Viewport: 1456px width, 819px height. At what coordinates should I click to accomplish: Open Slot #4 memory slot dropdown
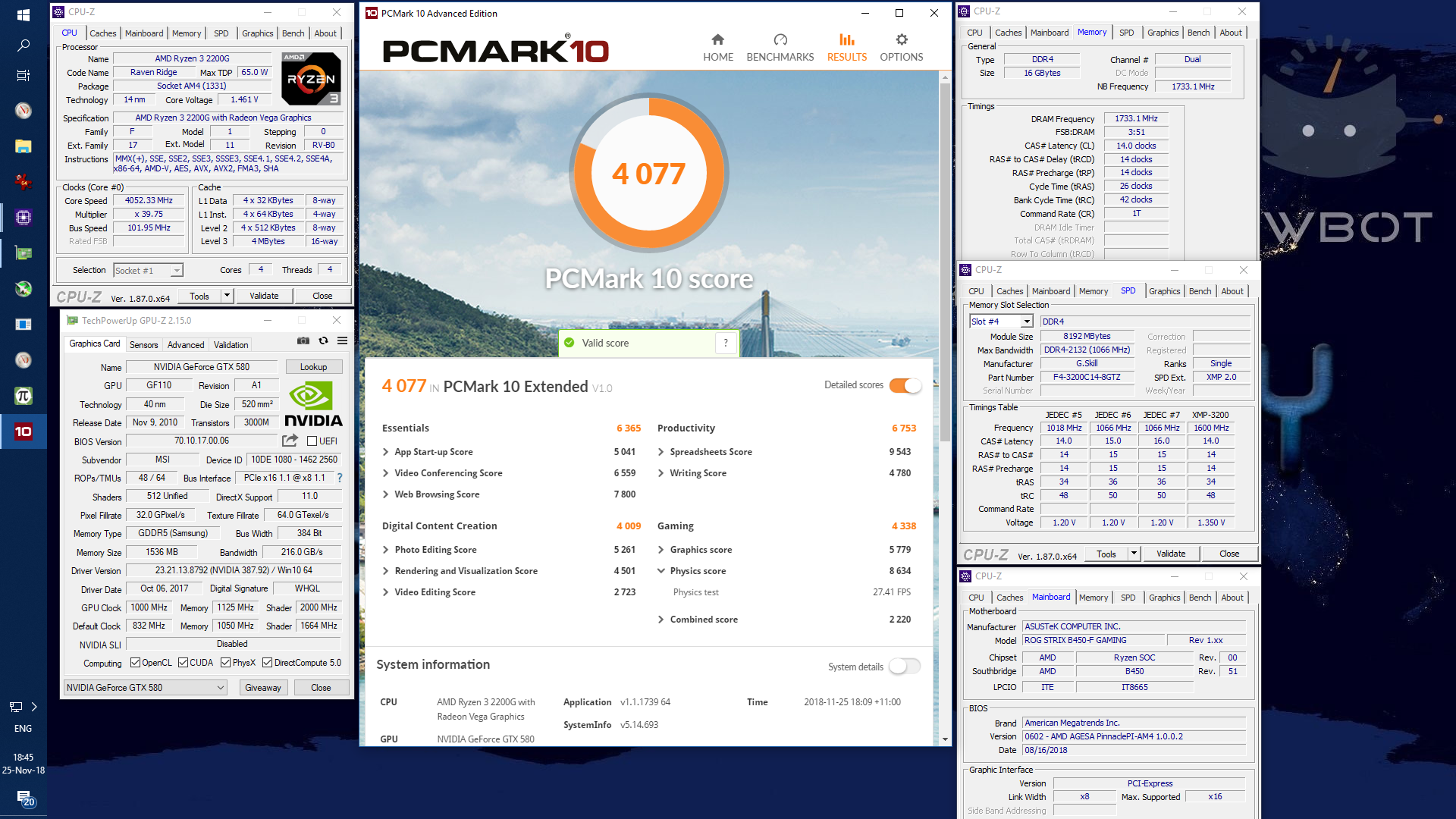click(1027, 322)
